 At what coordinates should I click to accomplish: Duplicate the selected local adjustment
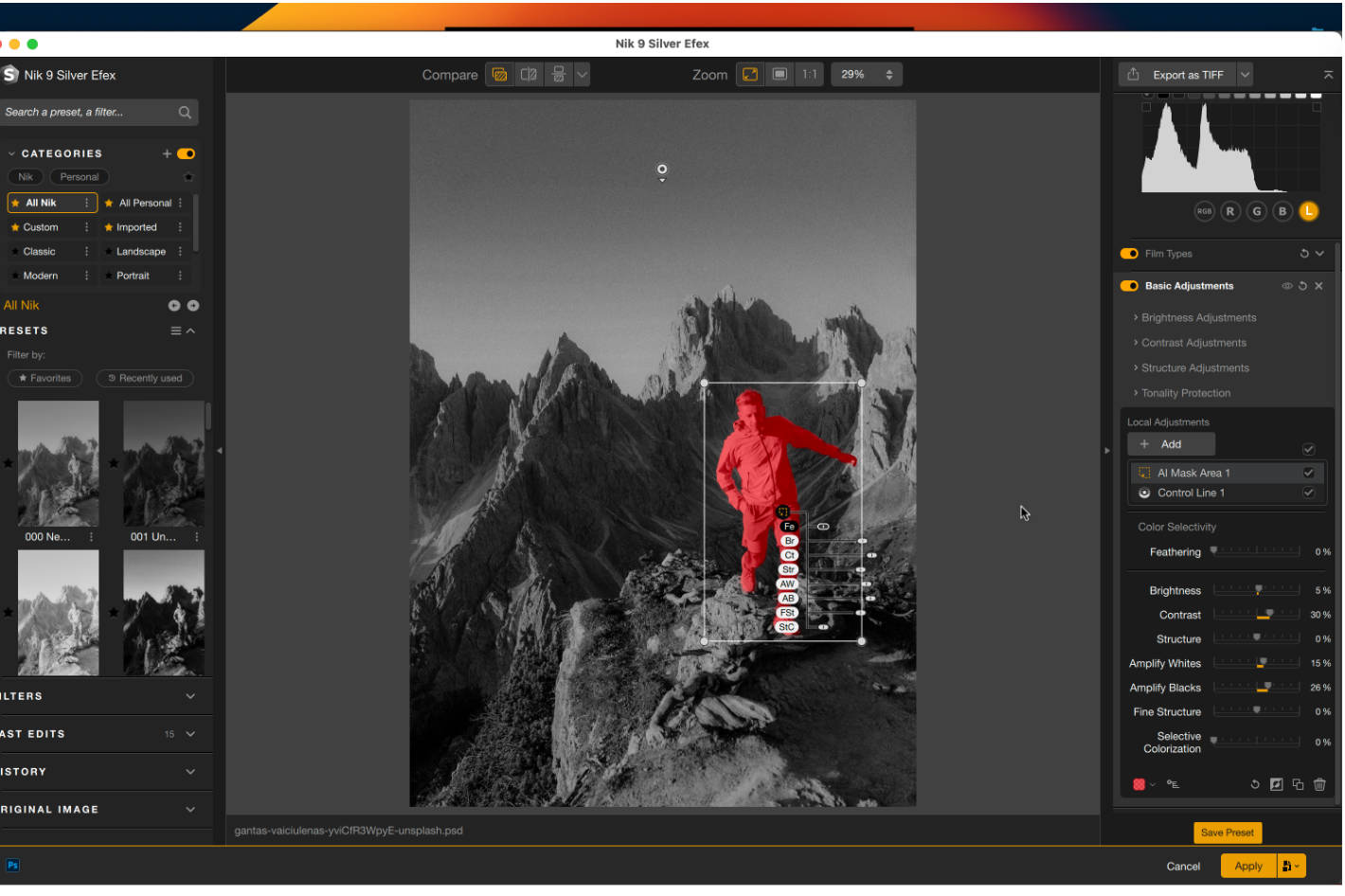[1300, 786]
